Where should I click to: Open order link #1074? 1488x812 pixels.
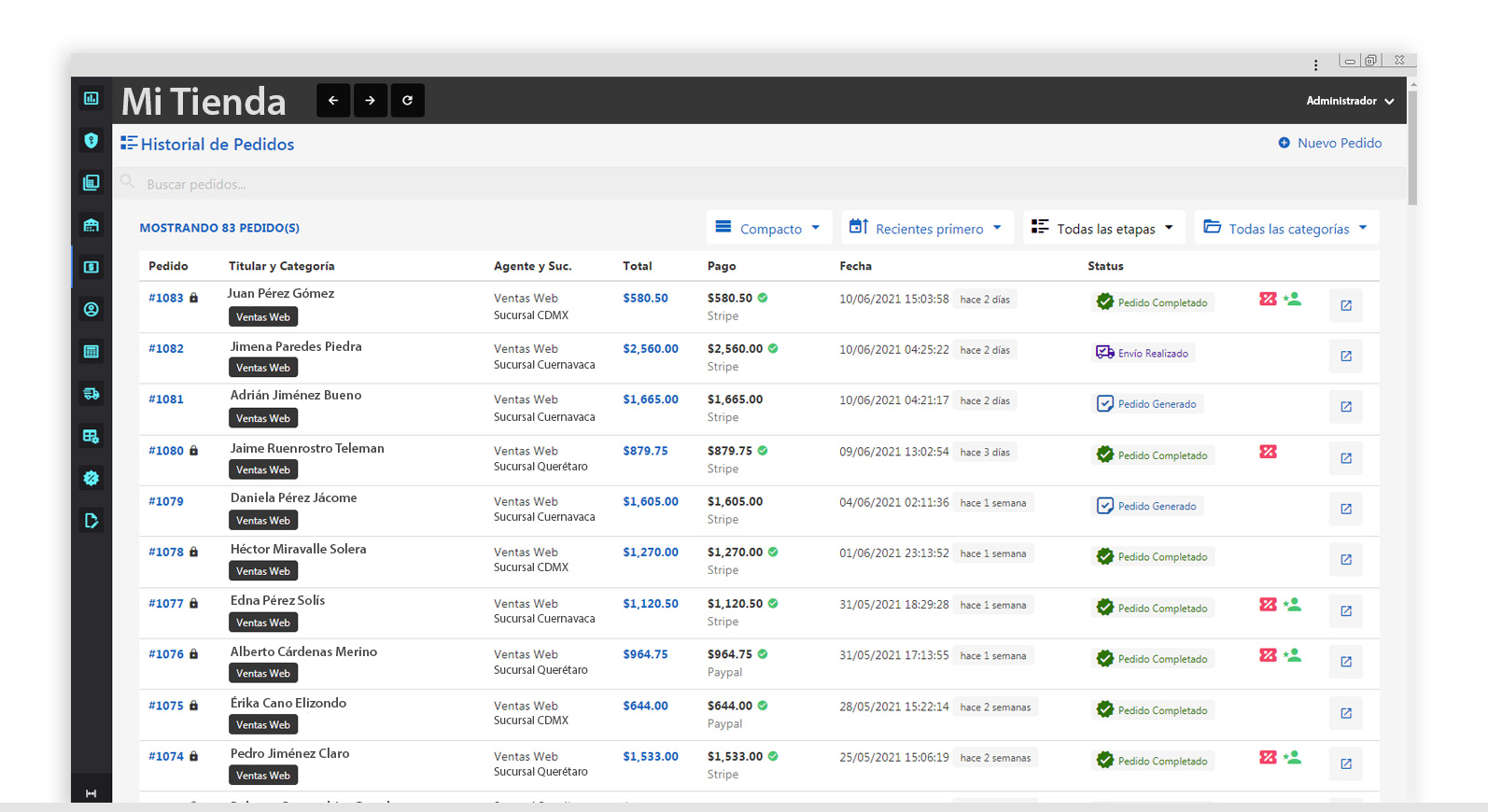coord(166,757)
